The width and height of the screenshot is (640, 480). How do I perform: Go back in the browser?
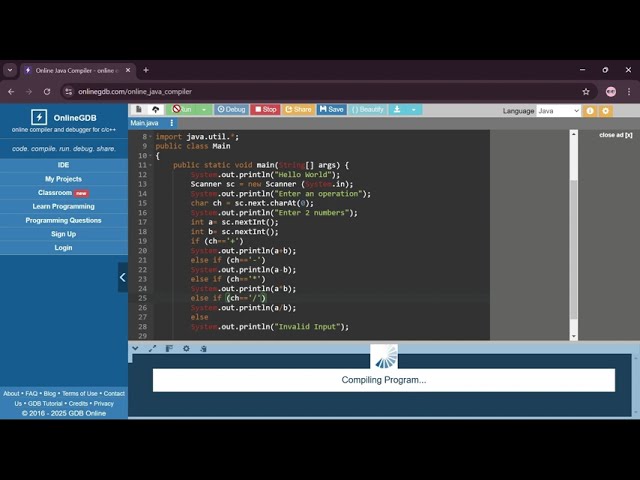[x=11, y=92]
